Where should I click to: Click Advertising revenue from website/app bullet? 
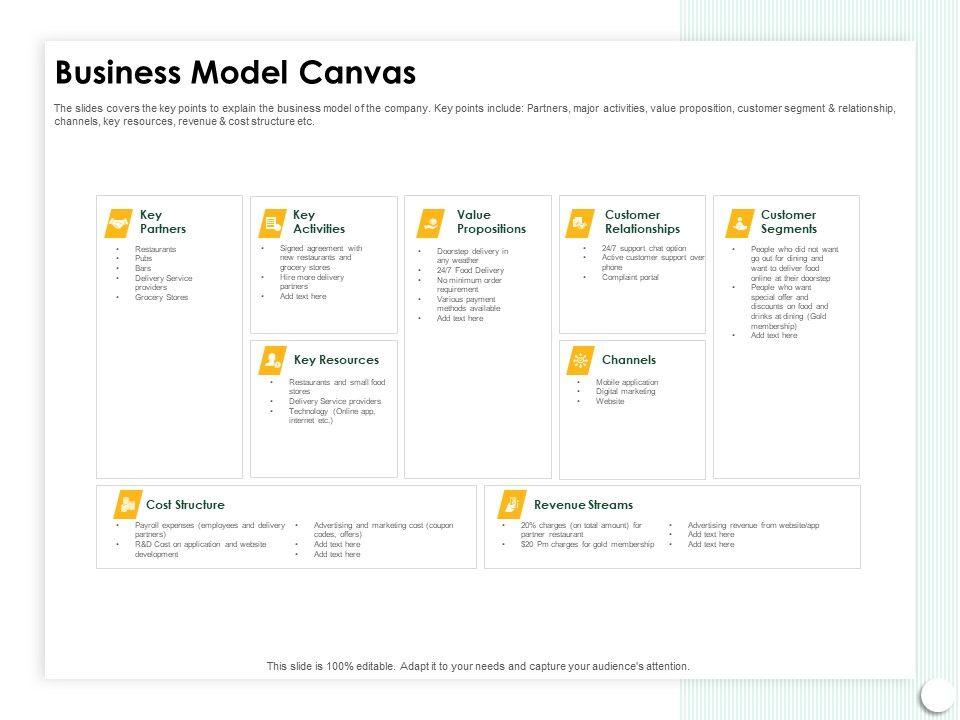click(x=753, y=525)
